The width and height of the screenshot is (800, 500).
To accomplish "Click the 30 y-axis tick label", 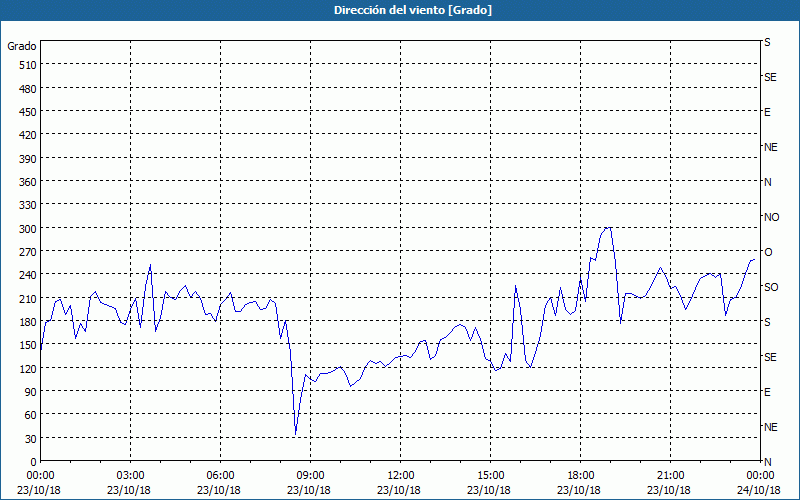I will tap(31, 439).
